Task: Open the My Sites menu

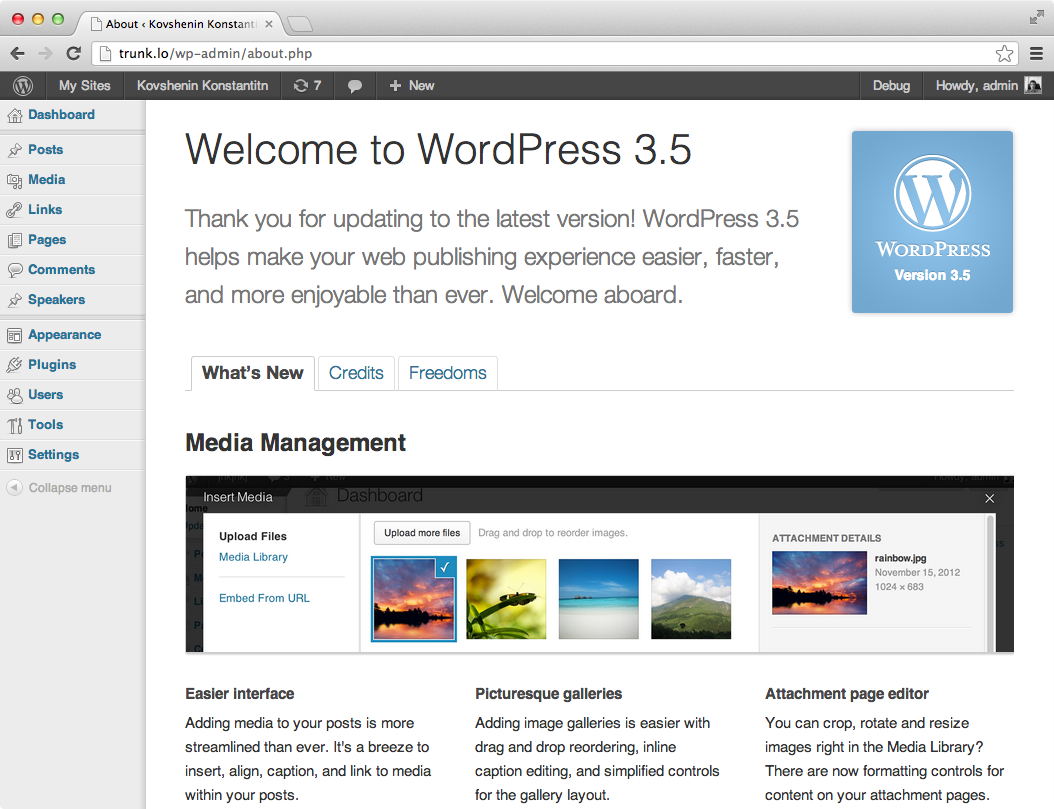Action: [x=85, y=86]
